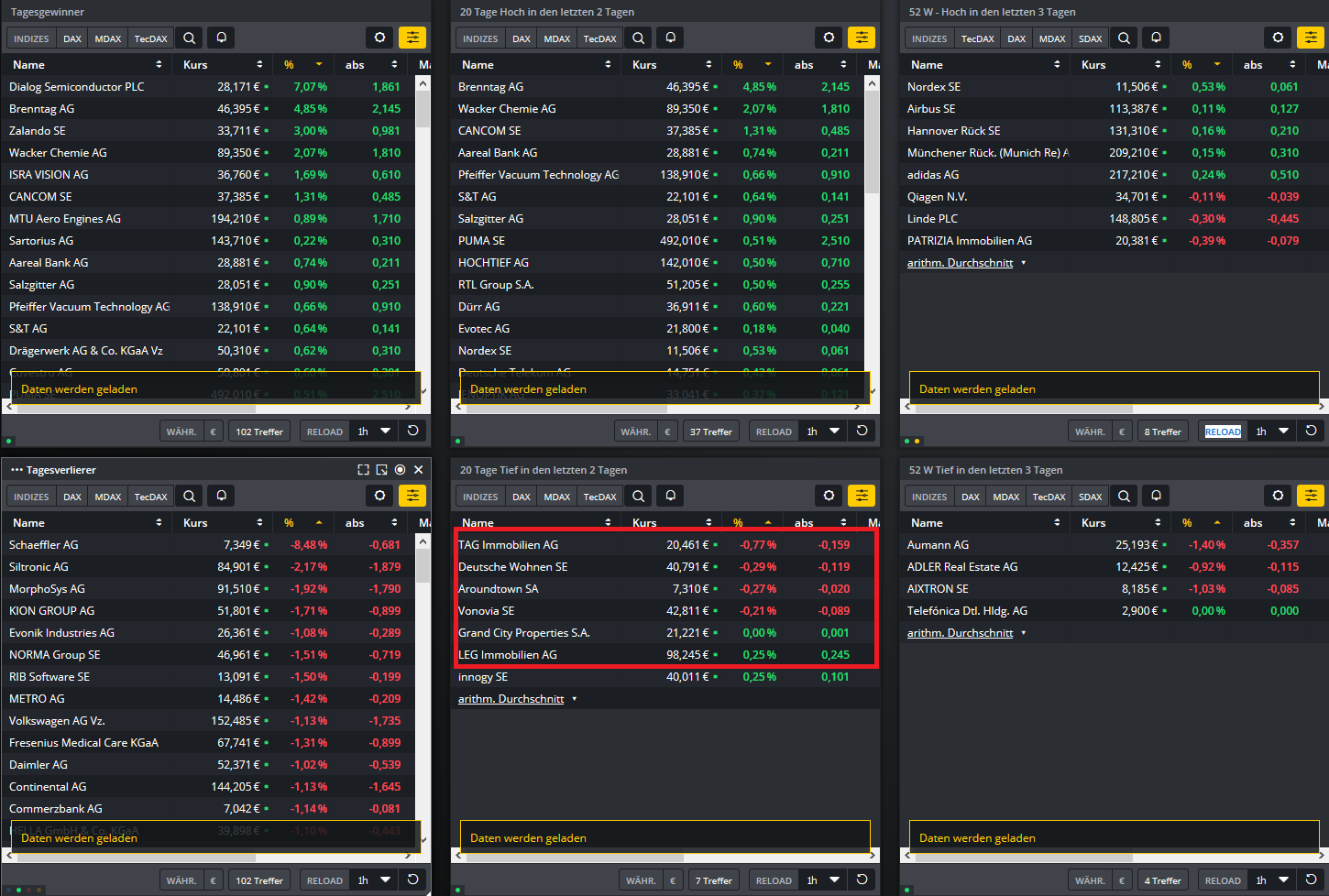1329x896 pixels.
Task: Open the notification bell in 52 W Tief panel
Action: pos(1155,496)
